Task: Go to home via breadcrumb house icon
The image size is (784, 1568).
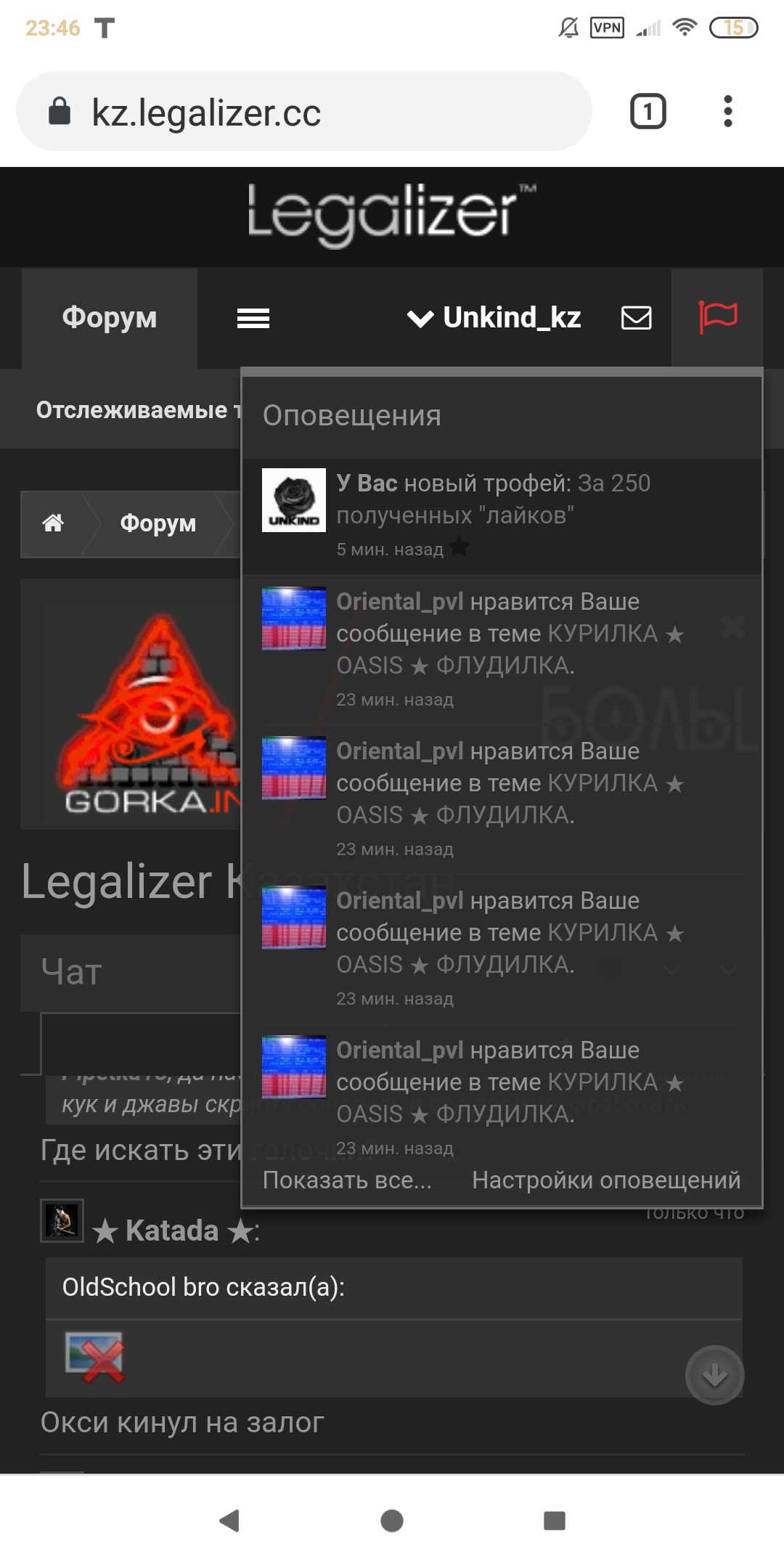Action: click(53, 523)
